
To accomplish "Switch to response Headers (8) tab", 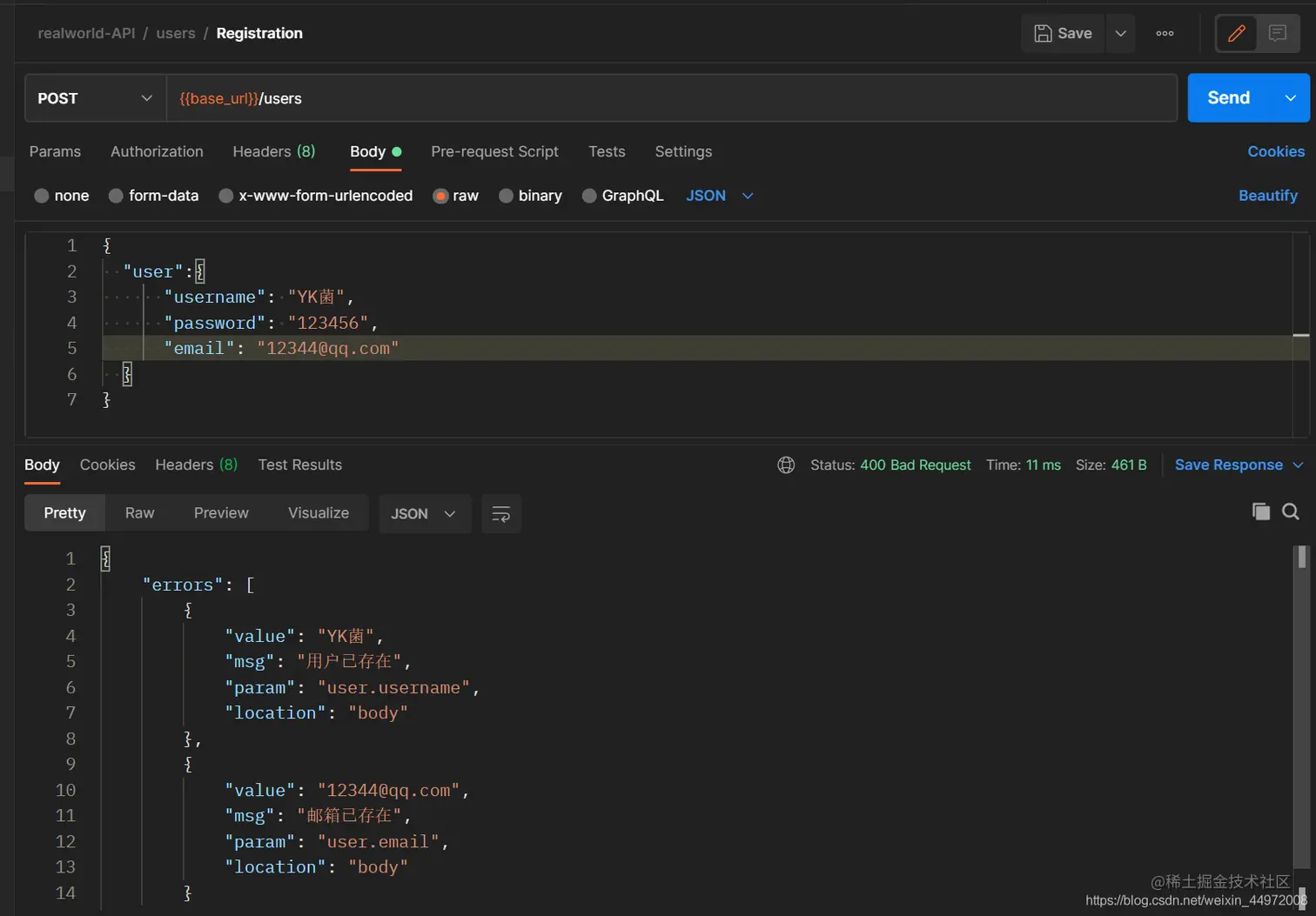I will (x=196, y=465).
